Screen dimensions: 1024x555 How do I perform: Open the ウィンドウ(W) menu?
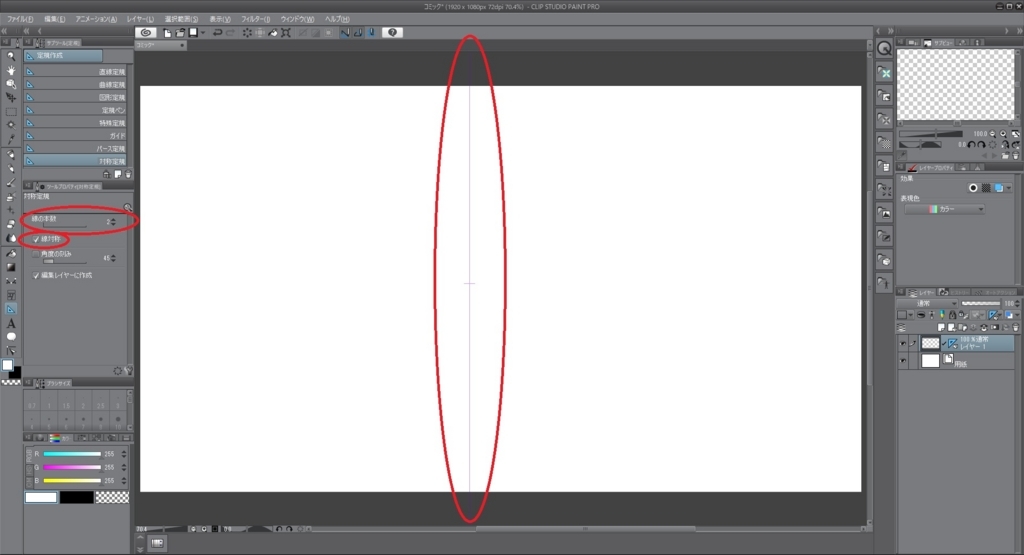click(297, 20)
